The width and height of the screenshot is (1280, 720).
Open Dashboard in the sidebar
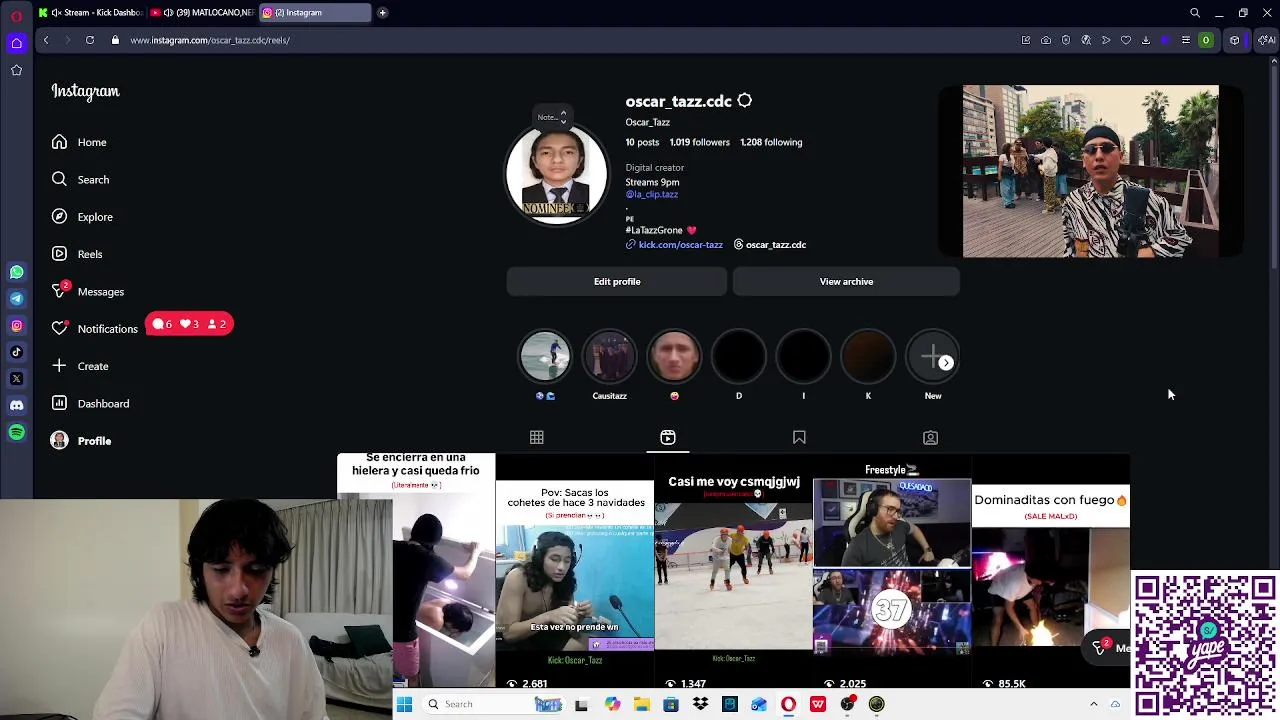(91, 403)
